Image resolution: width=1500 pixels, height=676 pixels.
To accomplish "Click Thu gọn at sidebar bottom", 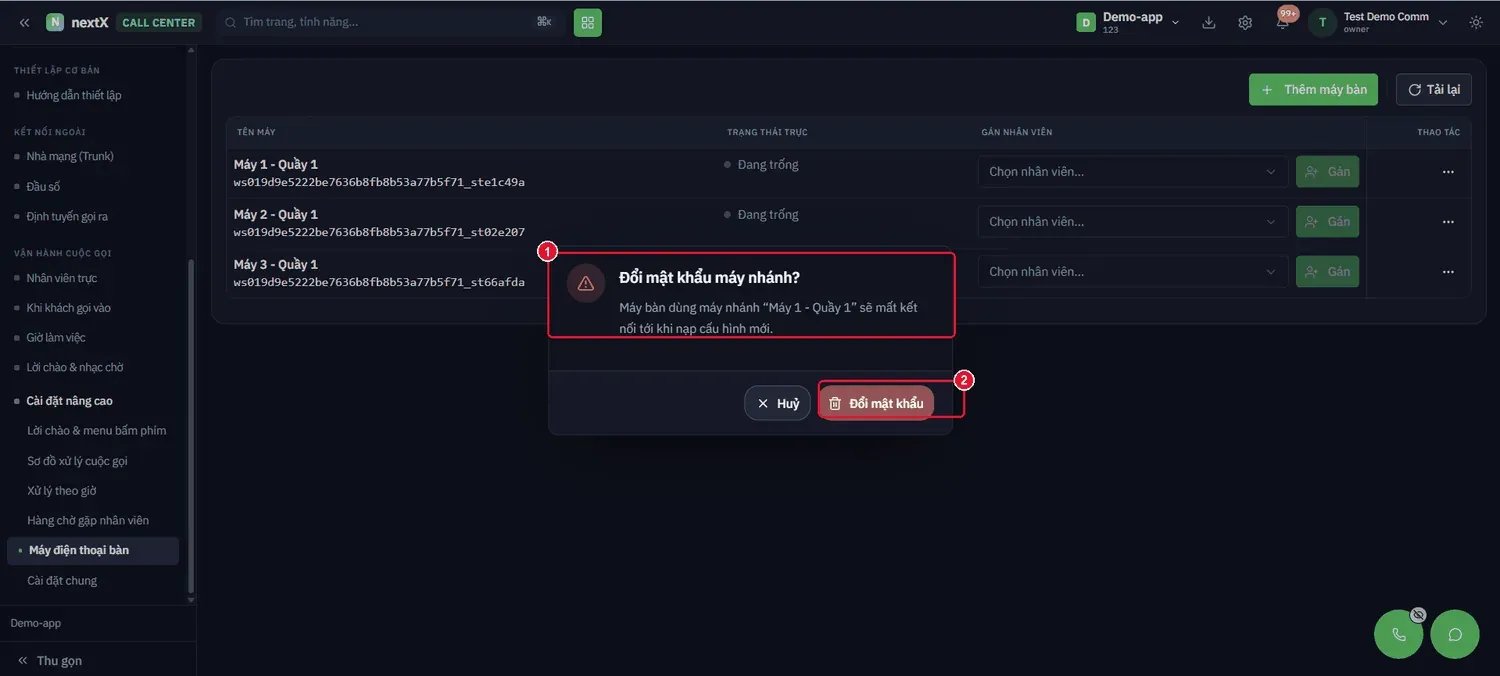I will pos(50,660).
